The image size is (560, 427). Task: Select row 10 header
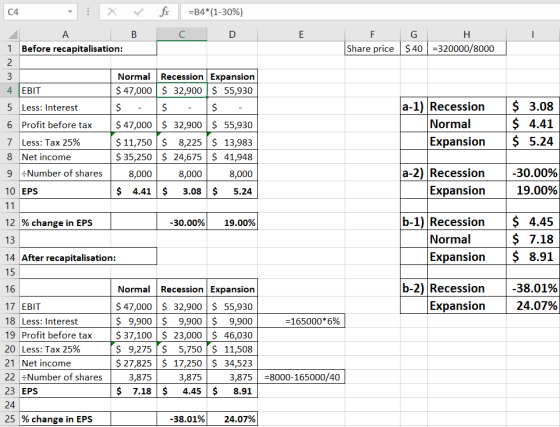[x=10, y=191]
